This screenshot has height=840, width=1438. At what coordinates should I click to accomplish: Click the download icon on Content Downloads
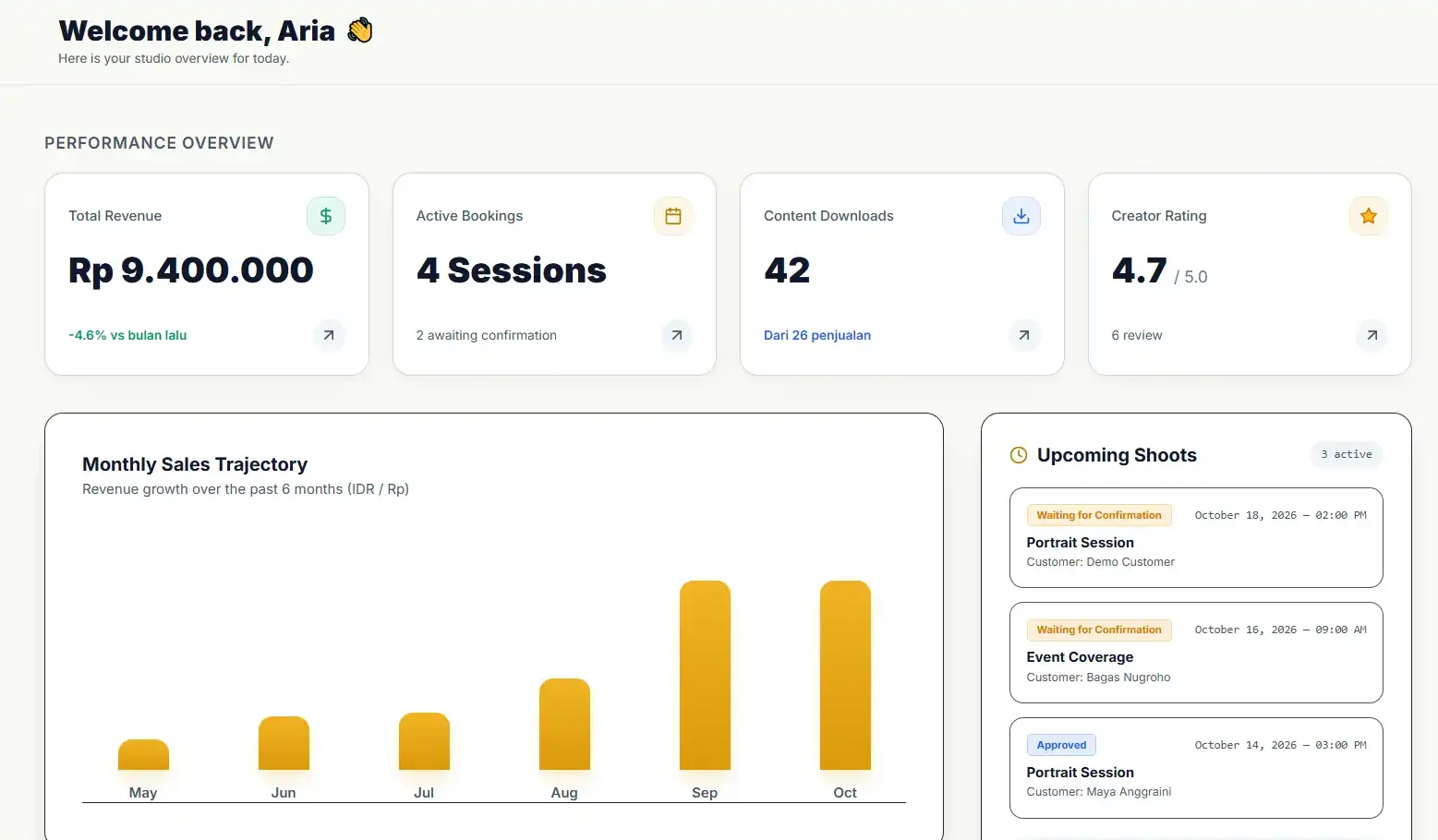pos(1021,216)
